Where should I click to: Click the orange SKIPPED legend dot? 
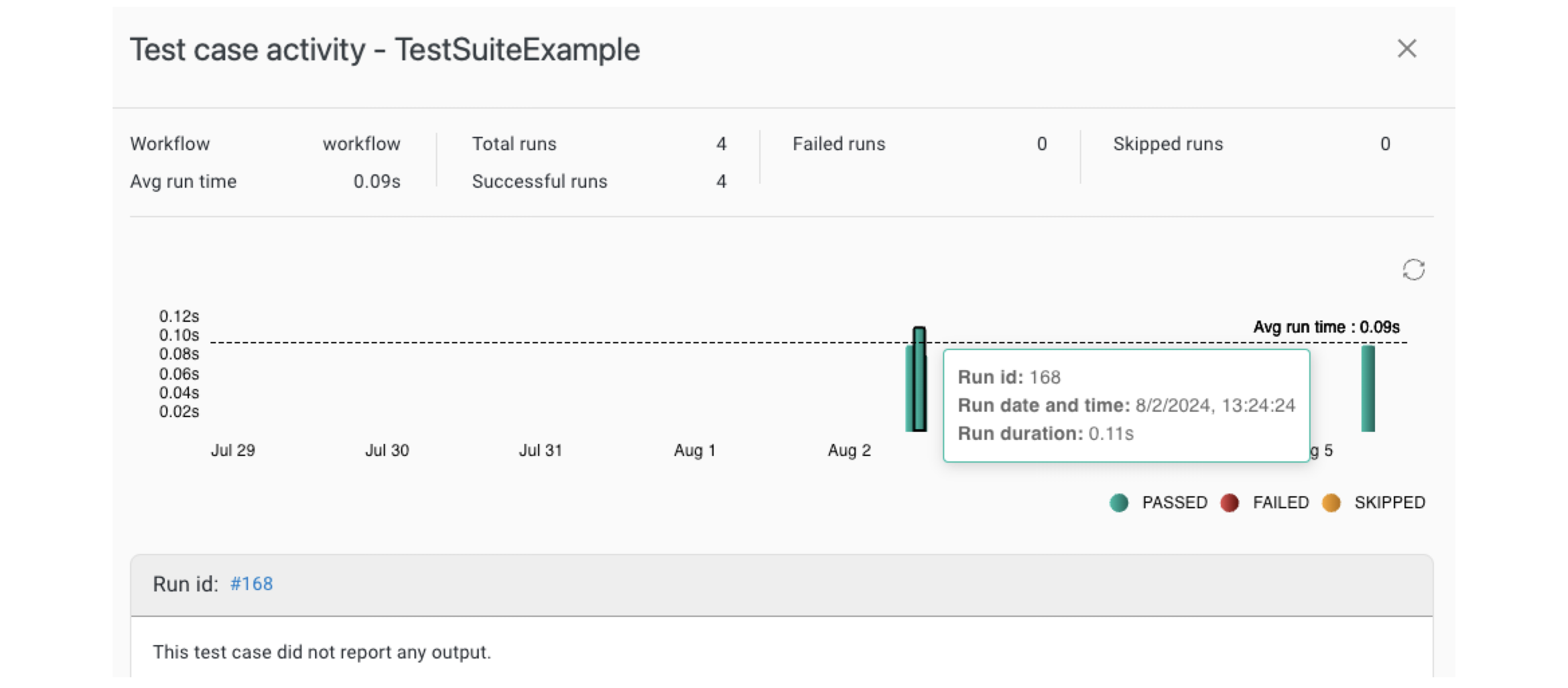(1331, 502)
